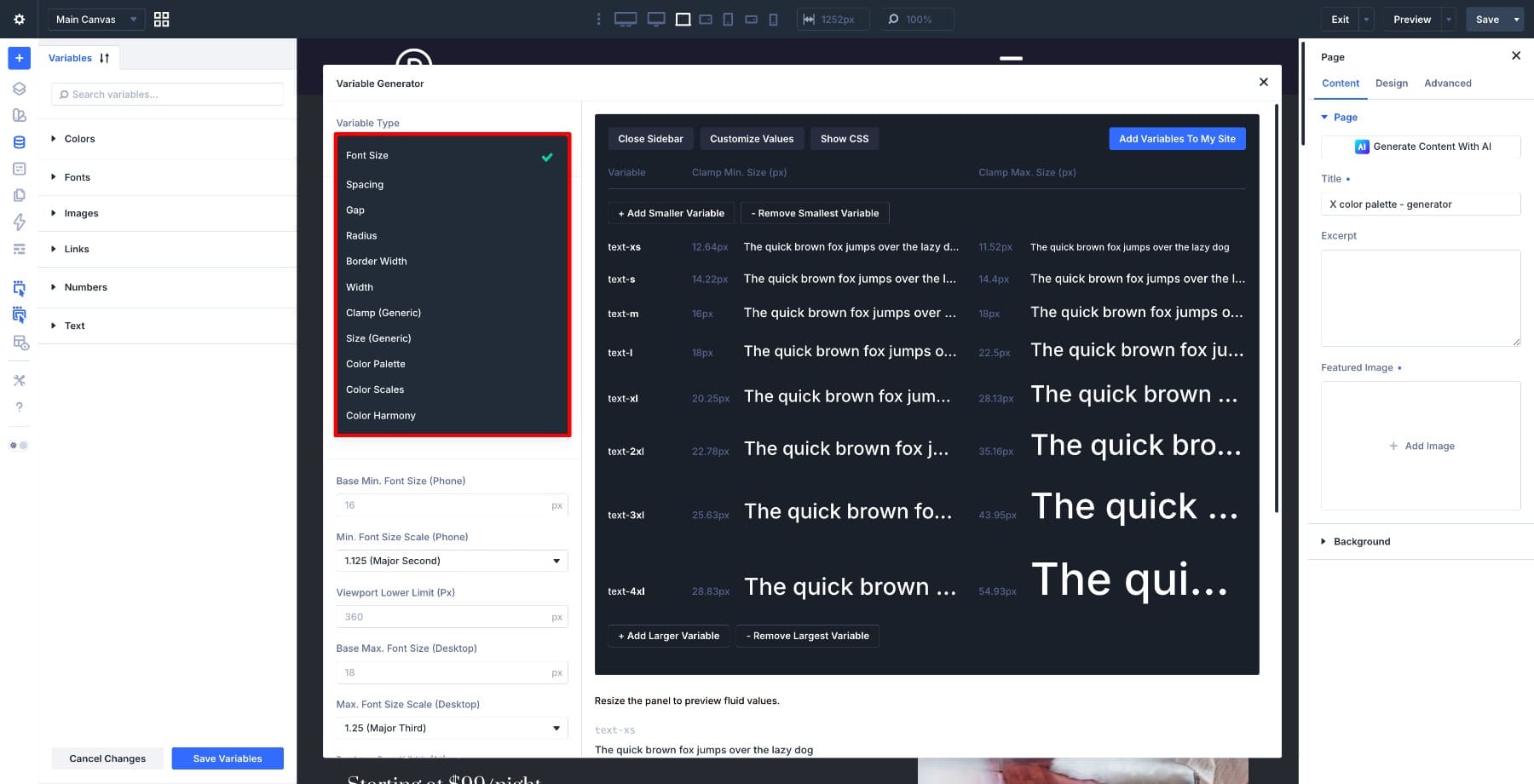Select Color Palette variable type
The width and height of the screenshot is (1534, 784).
click(452, 364)
